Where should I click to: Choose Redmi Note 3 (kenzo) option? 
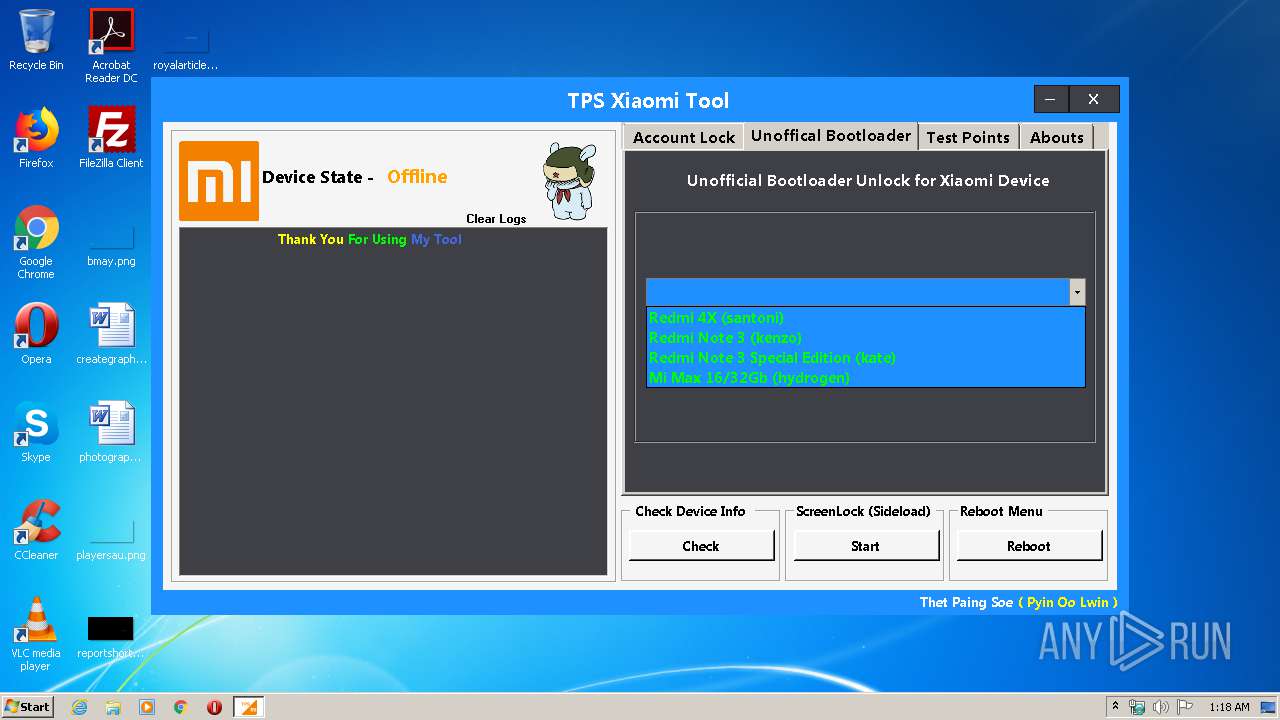(x=865, y=338)
